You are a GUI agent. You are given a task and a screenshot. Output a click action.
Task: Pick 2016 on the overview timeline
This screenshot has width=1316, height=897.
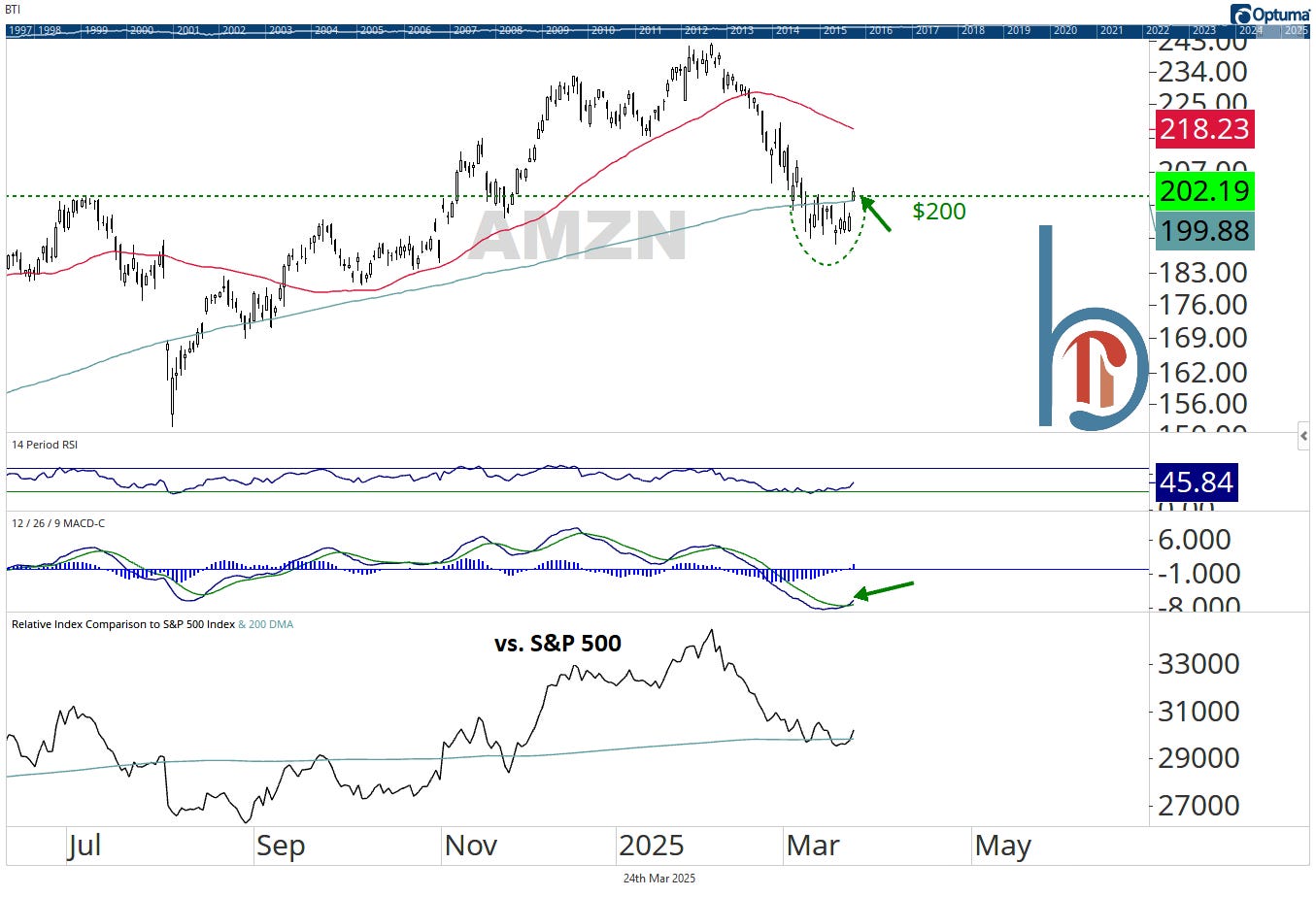click(881, 30)
